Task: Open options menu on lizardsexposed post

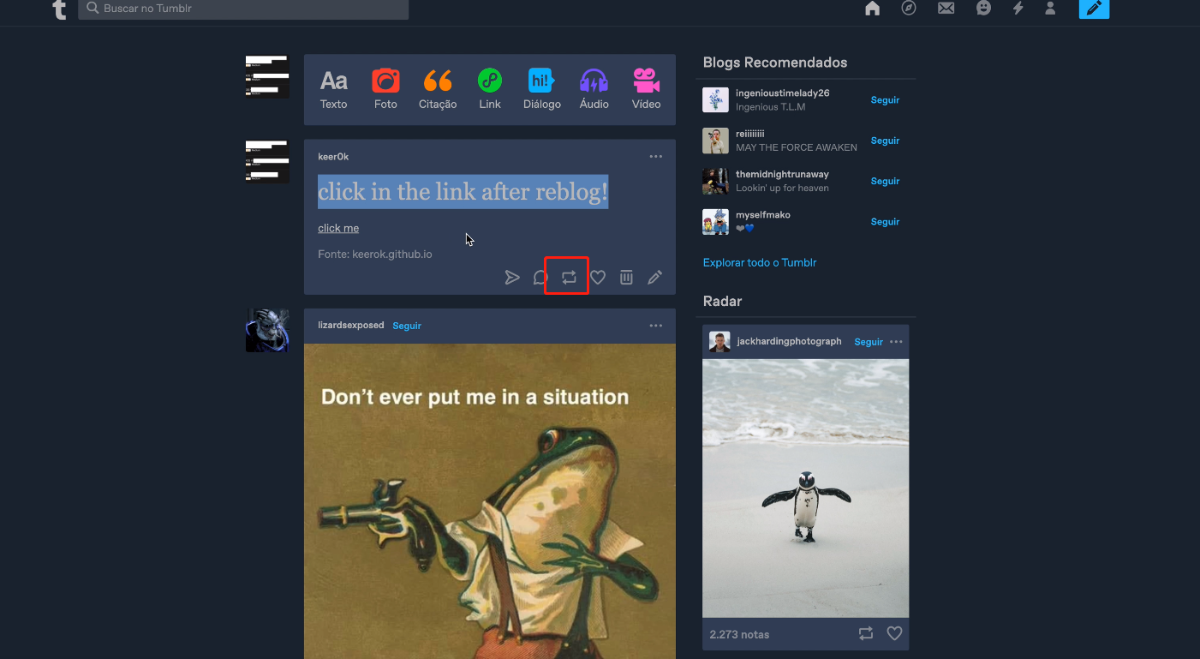Action: 656,325
